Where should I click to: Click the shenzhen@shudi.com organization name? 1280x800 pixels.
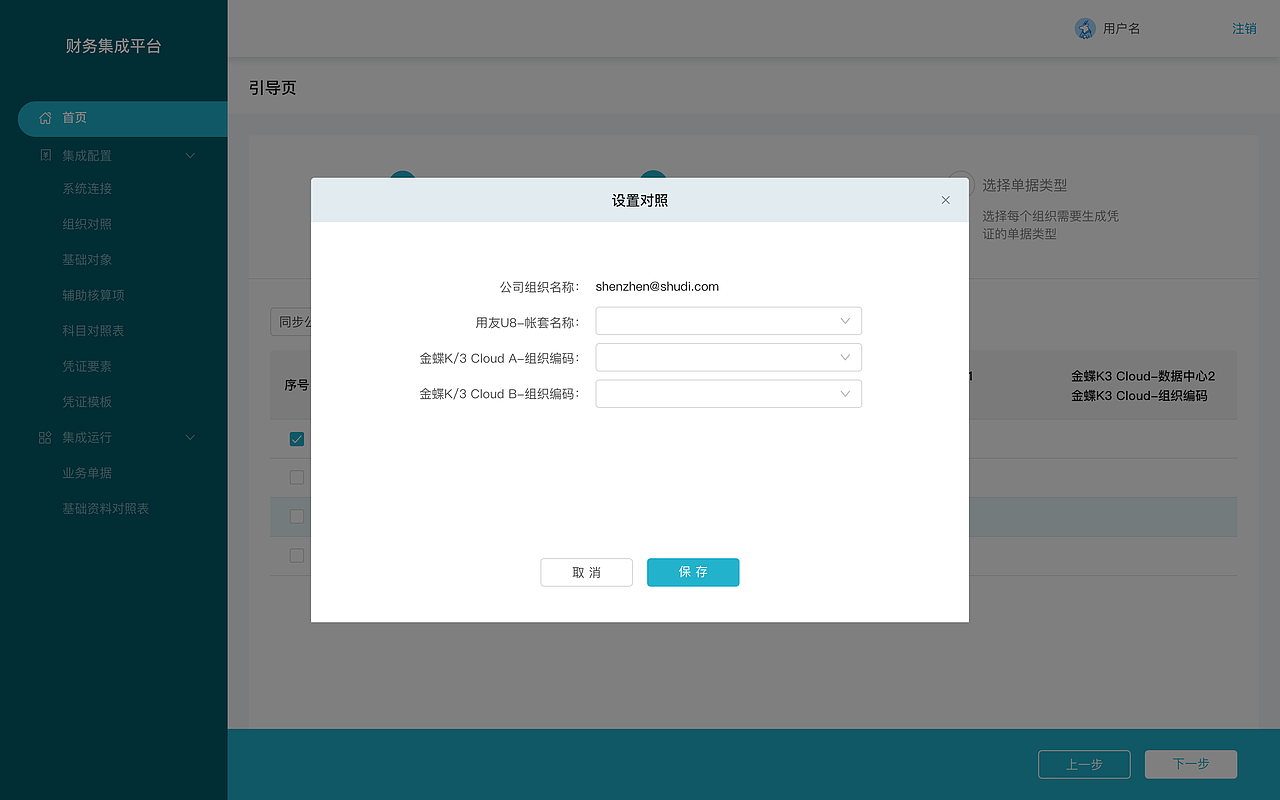(x=657, y=287)
